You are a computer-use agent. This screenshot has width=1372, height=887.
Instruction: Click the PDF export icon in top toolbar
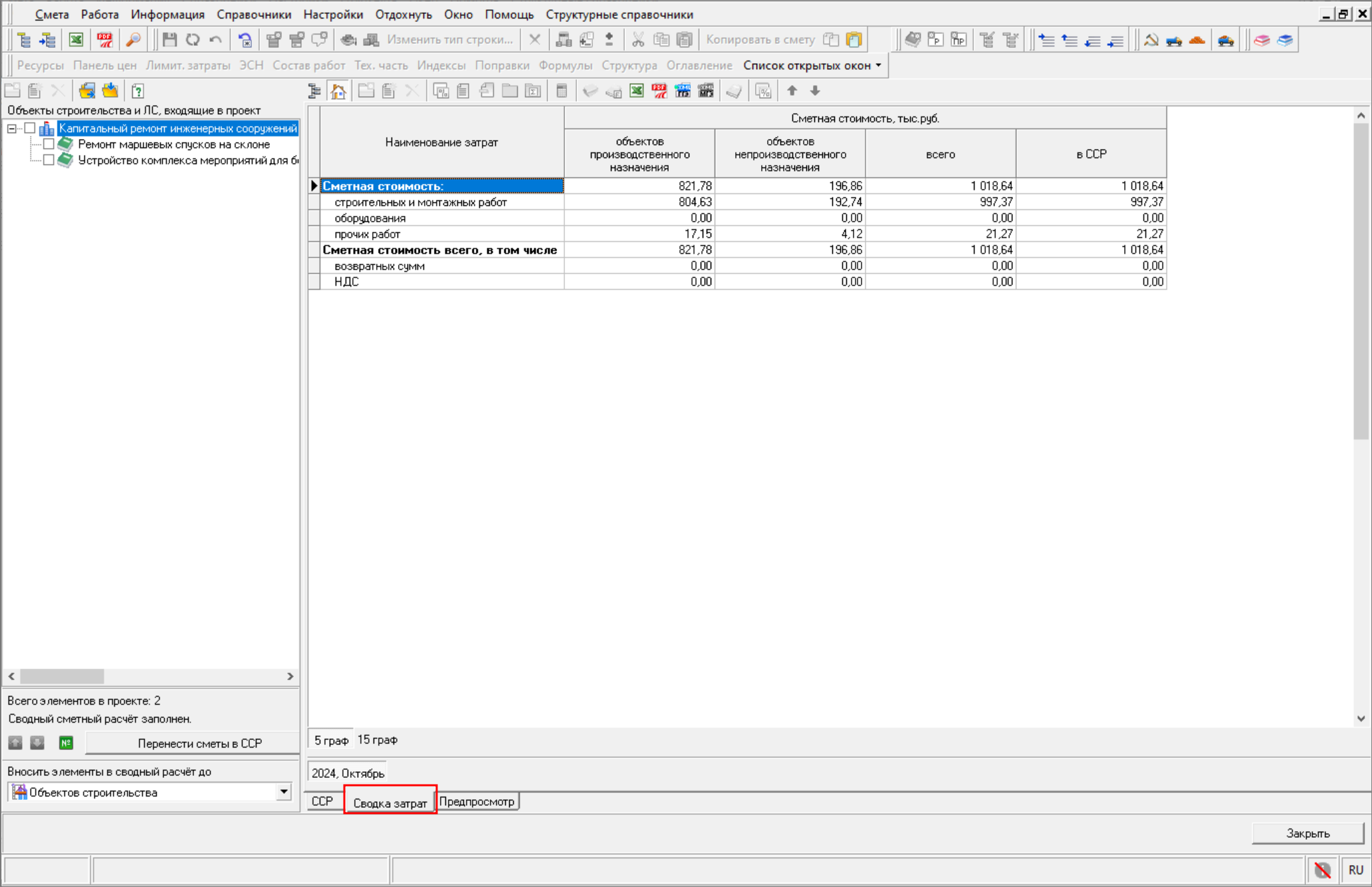pyautogui.click(x=104, y=40)
